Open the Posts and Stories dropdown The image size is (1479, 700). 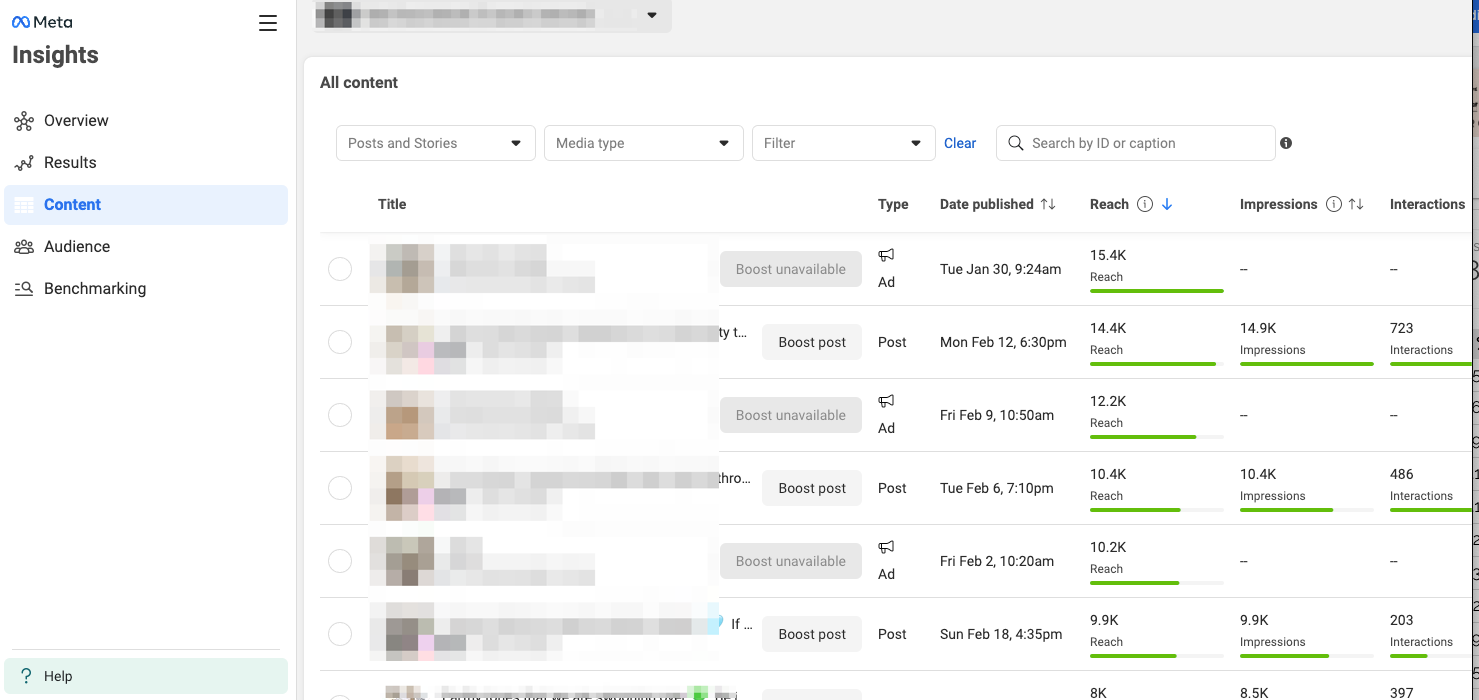point(435,143)
